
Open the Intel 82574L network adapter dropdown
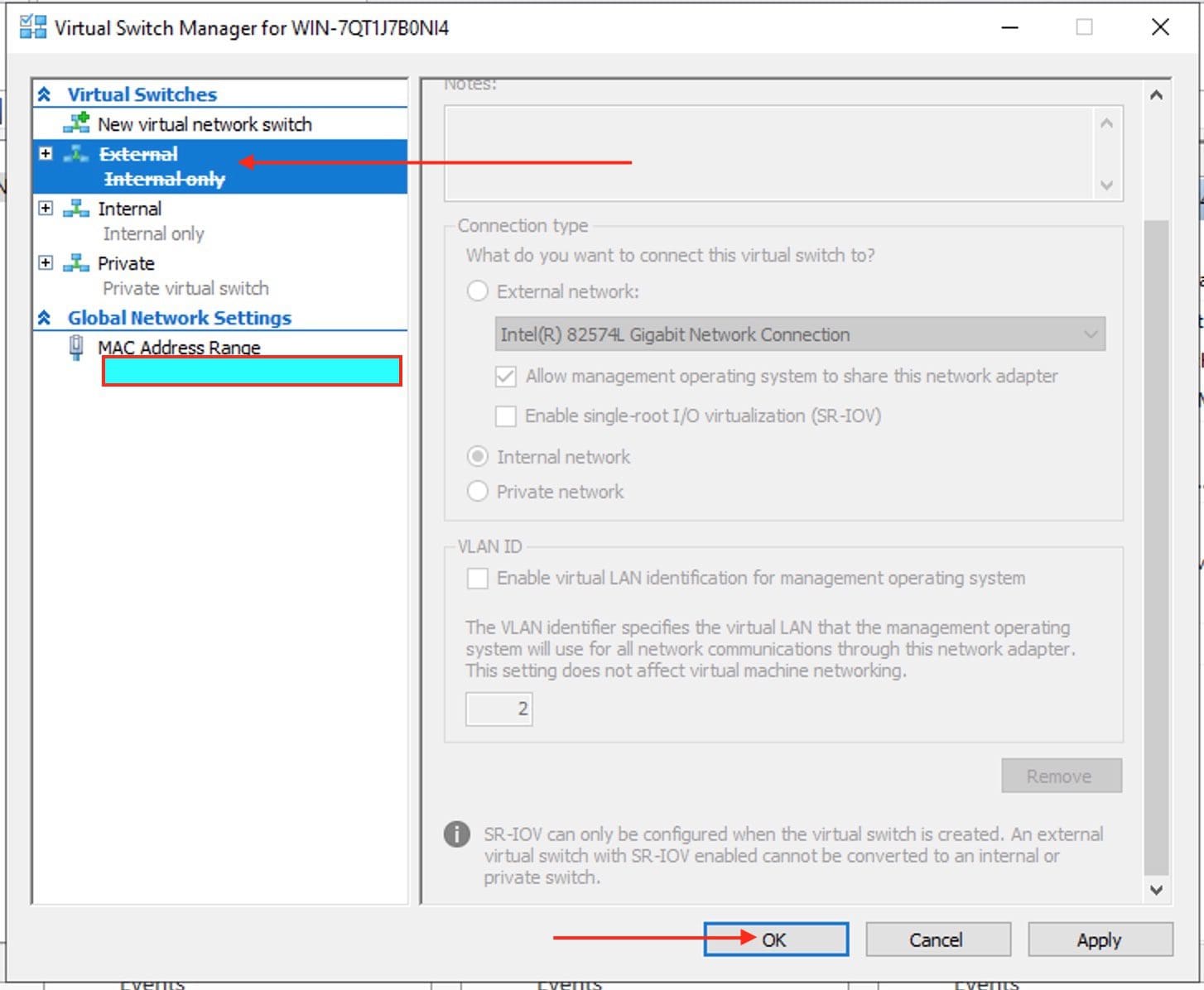799,334
